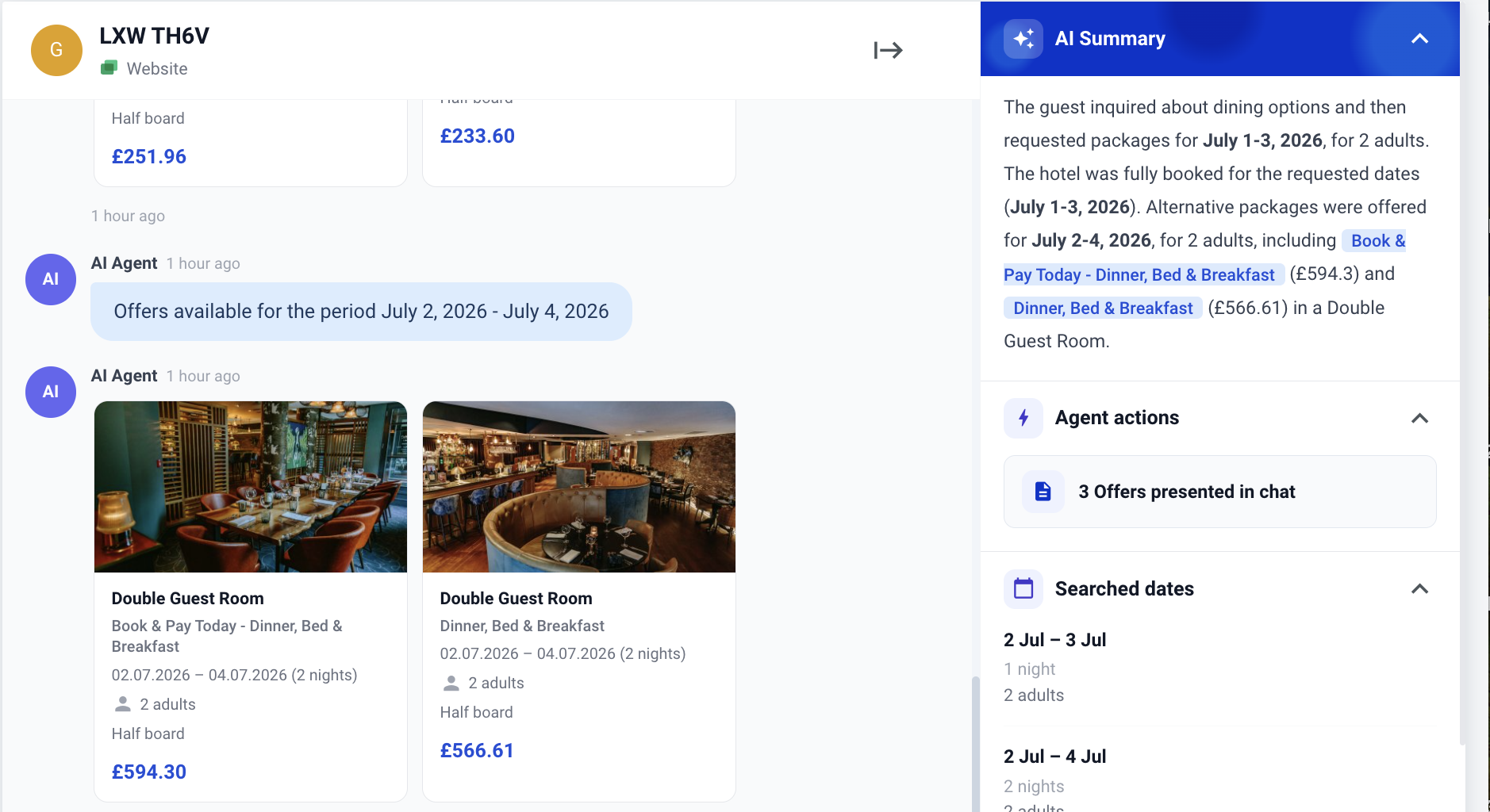Click the conversation scrollbar thumb
This screenshot has width=1490, height=812.
(x=976, y=744)
